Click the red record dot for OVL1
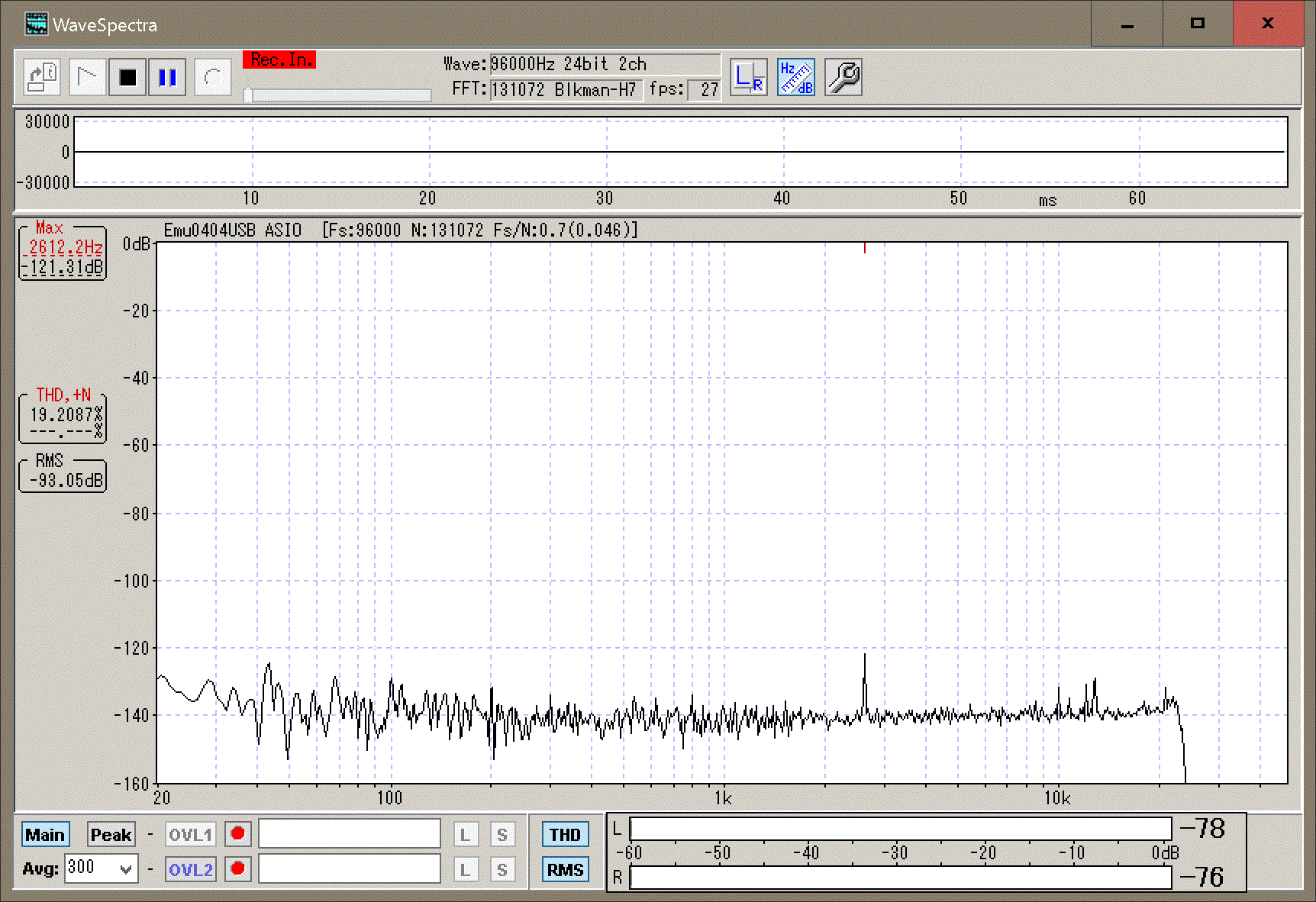 pyautogui.click(x=237, y=834)
